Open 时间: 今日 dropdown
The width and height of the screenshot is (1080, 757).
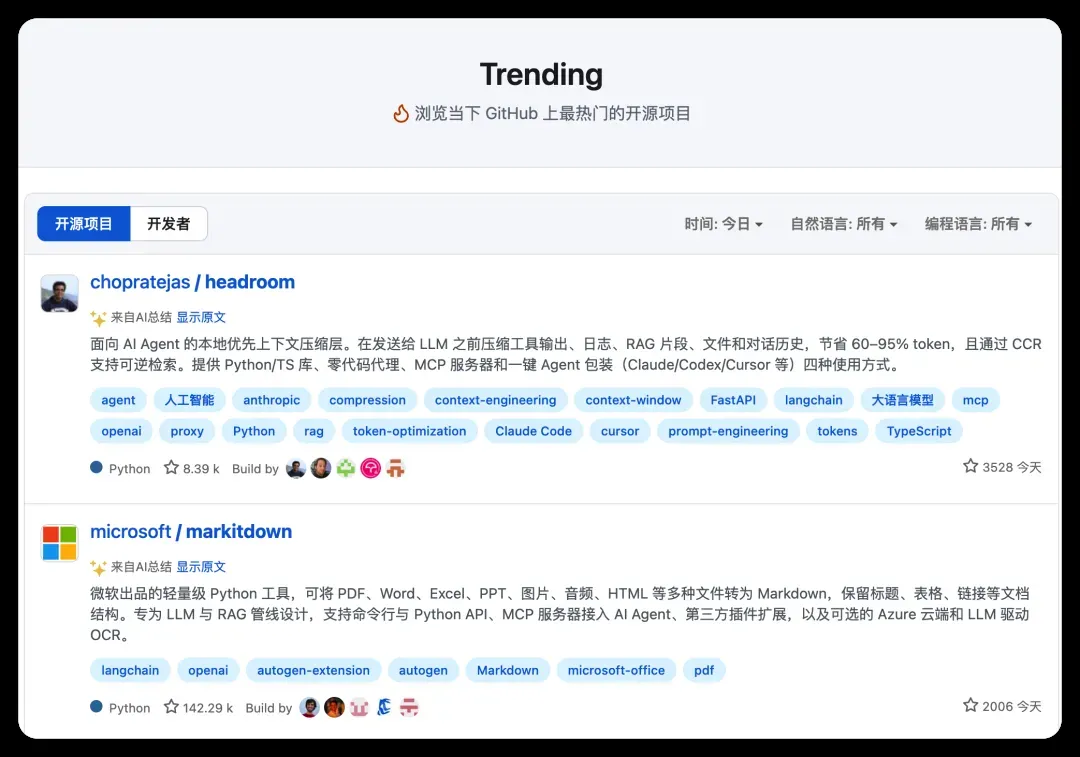click(x=723, y=224)
